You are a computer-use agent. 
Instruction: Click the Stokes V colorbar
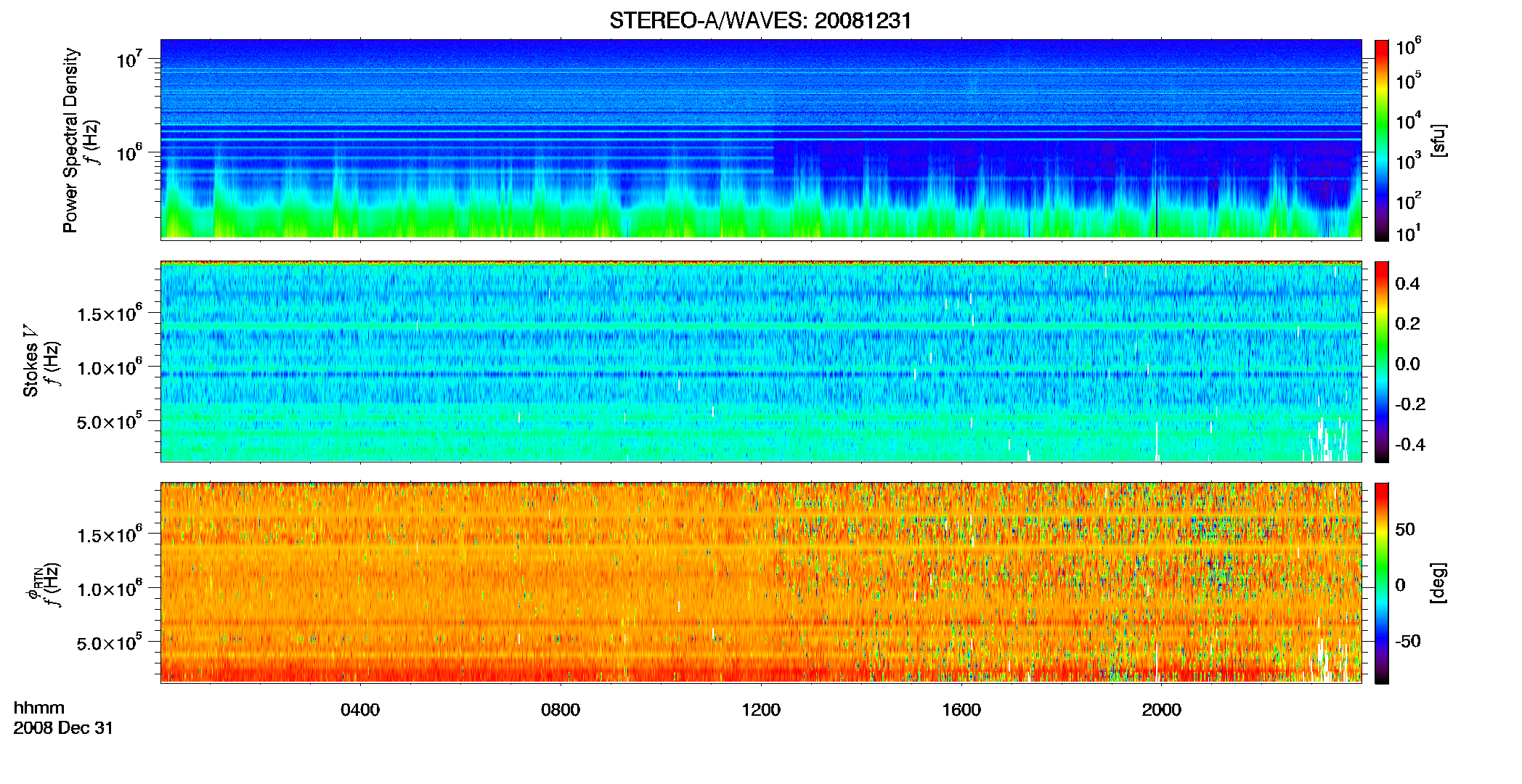[1382, 362]
